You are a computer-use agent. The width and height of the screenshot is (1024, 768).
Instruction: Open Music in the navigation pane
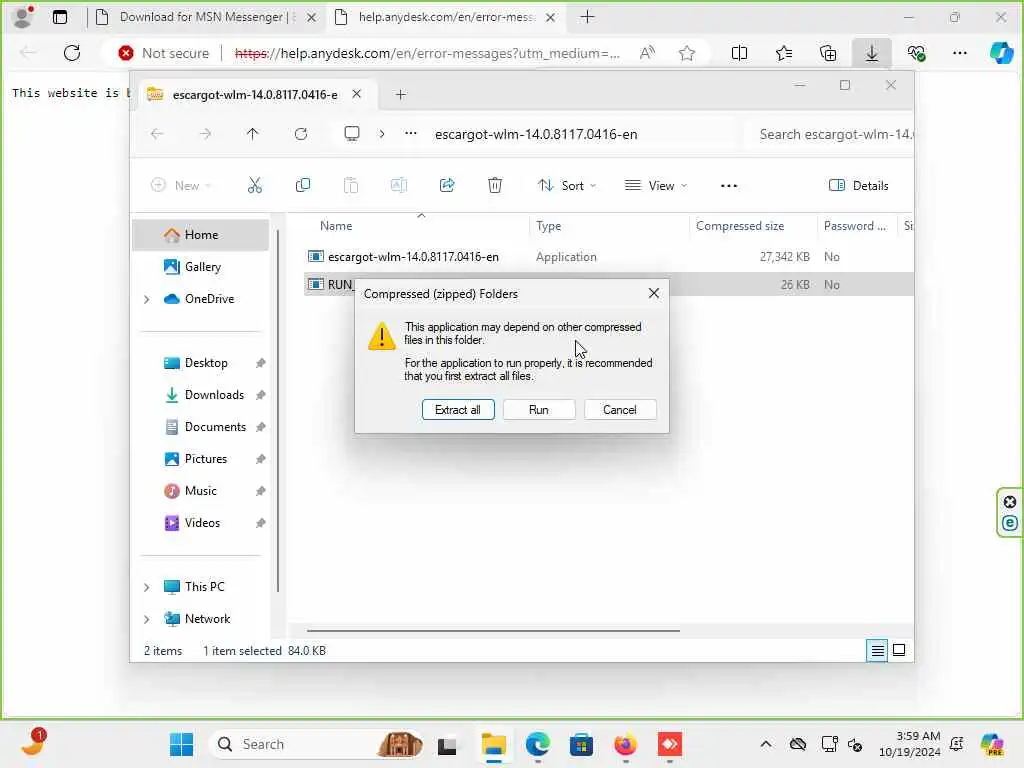point(200,490)
